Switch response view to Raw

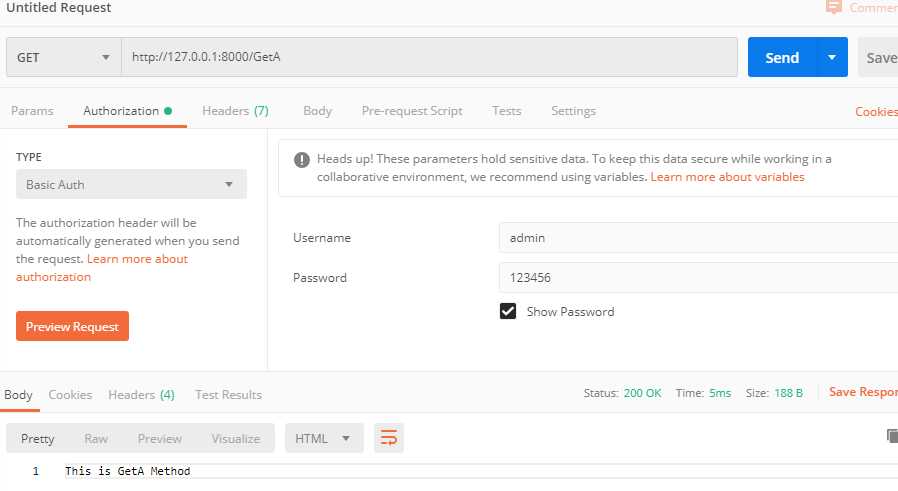pyautogui.click(x=96, y=438)
